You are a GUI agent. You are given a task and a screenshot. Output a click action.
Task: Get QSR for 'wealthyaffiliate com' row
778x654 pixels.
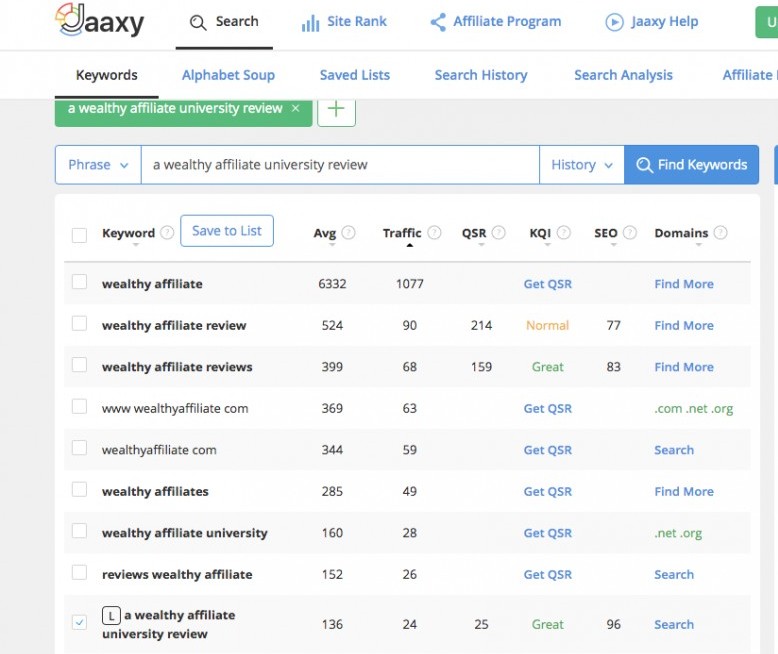tap(548, 450)
